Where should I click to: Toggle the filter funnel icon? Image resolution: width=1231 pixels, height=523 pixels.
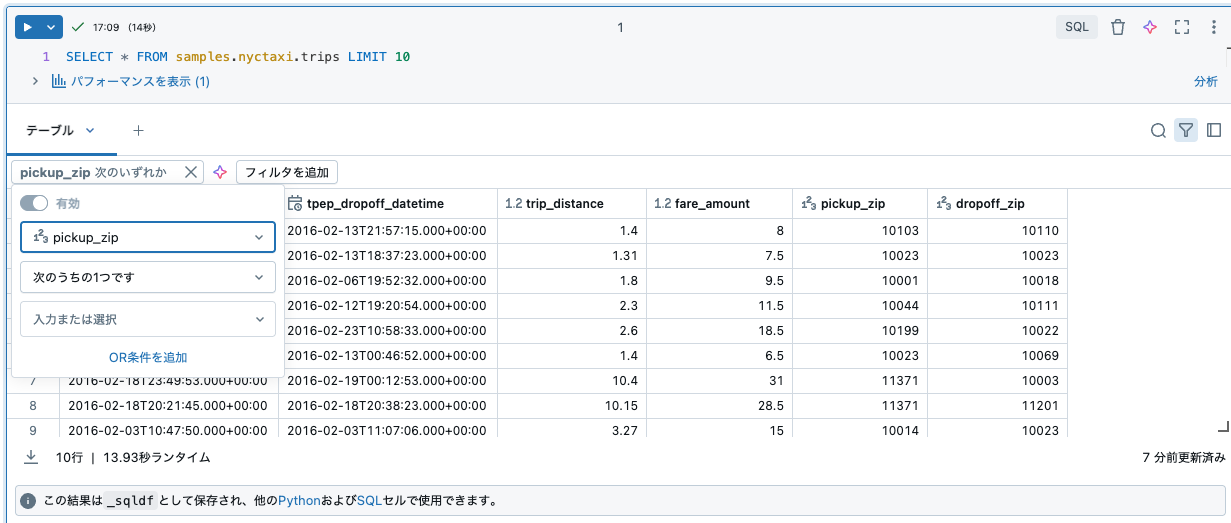1186,130
